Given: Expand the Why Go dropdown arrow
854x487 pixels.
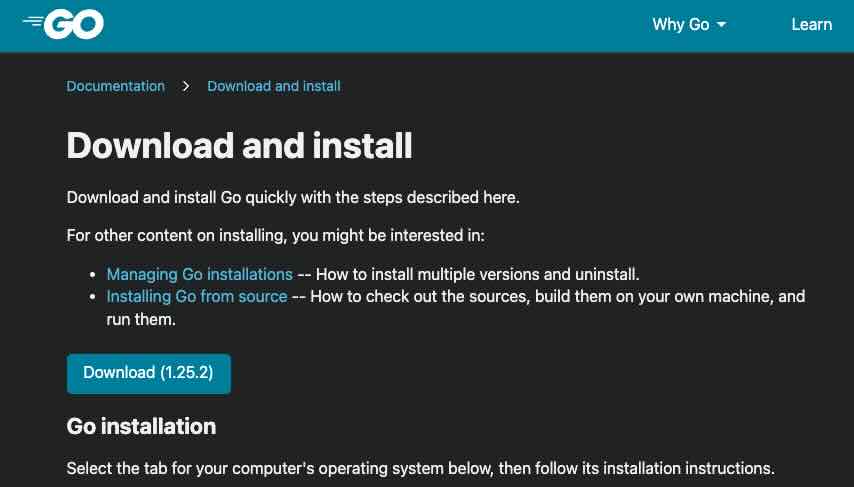Looking at the screenshot, I should (x=722, y=25).
